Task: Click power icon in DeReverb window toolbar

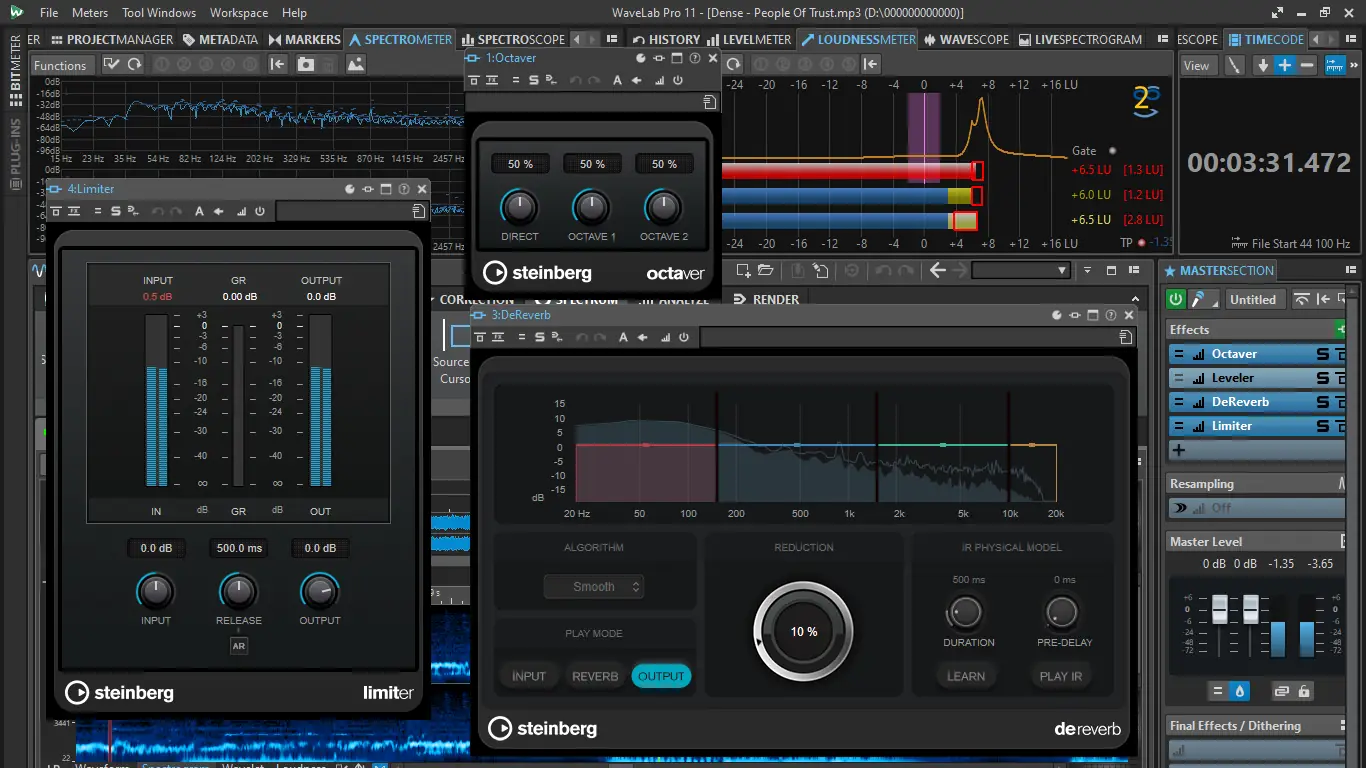Action: (x=684, y=337)
